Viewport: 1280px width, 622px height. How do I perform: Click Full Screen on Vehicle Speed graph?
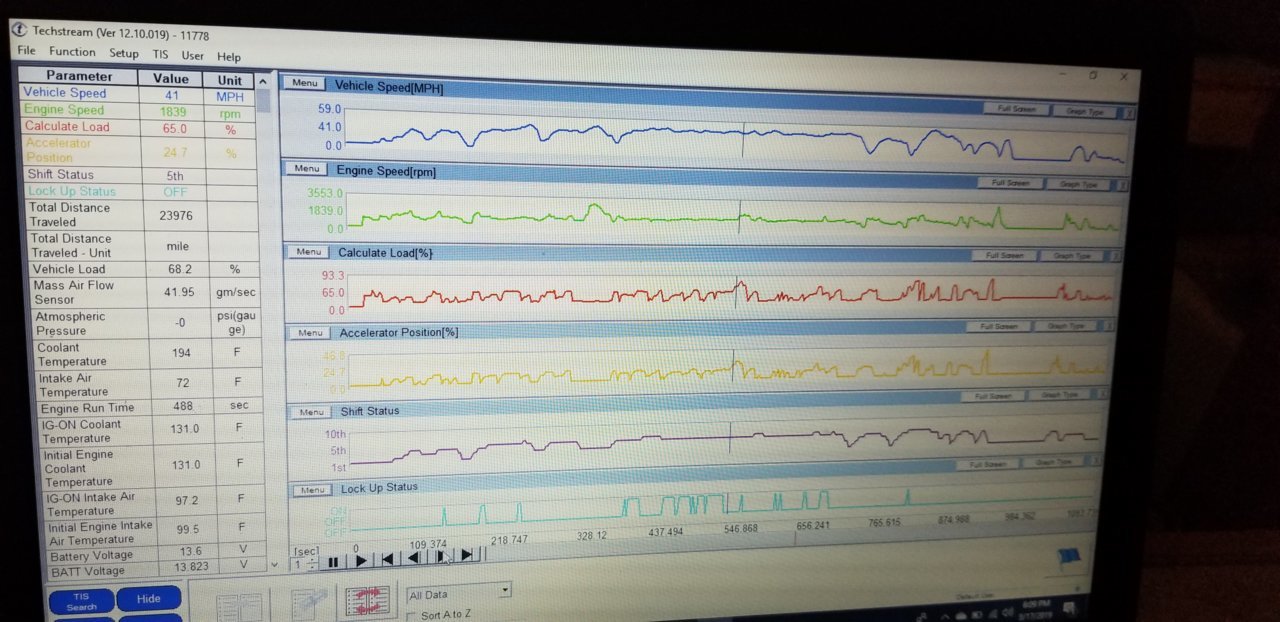1016,109
